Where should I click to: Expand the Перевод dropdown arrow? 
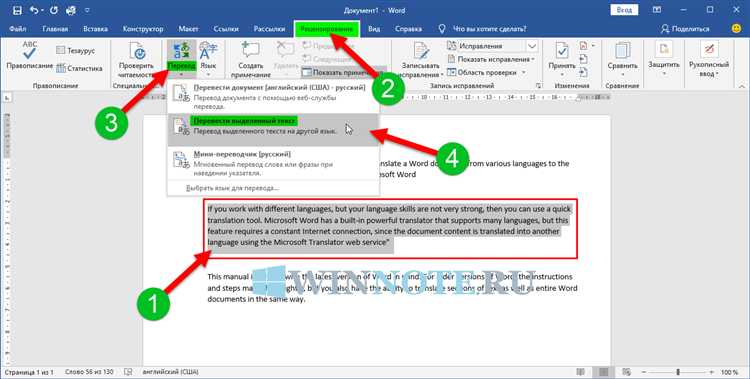(181, 74)
